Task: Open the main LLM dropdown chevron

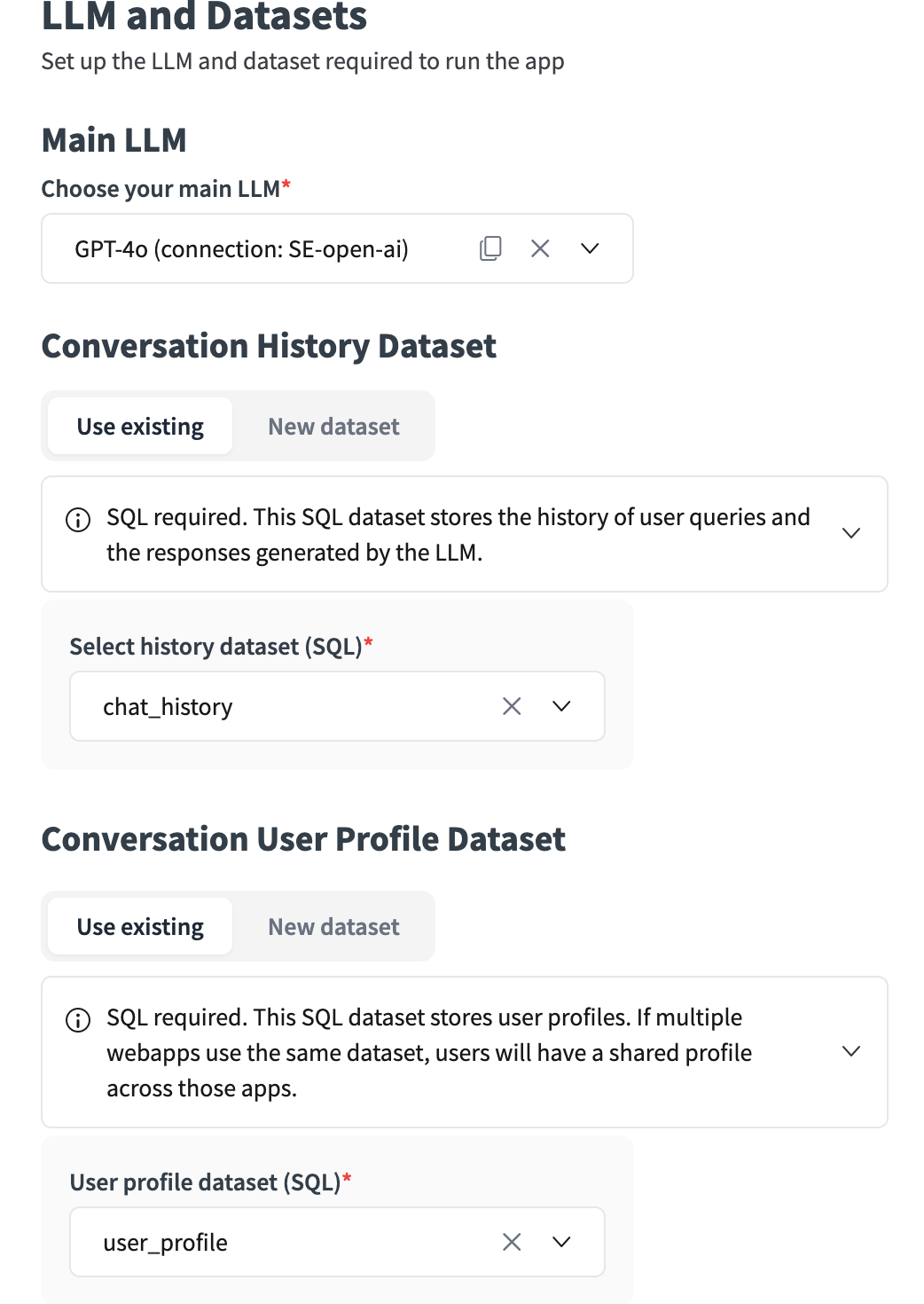Action: (590, 248)
